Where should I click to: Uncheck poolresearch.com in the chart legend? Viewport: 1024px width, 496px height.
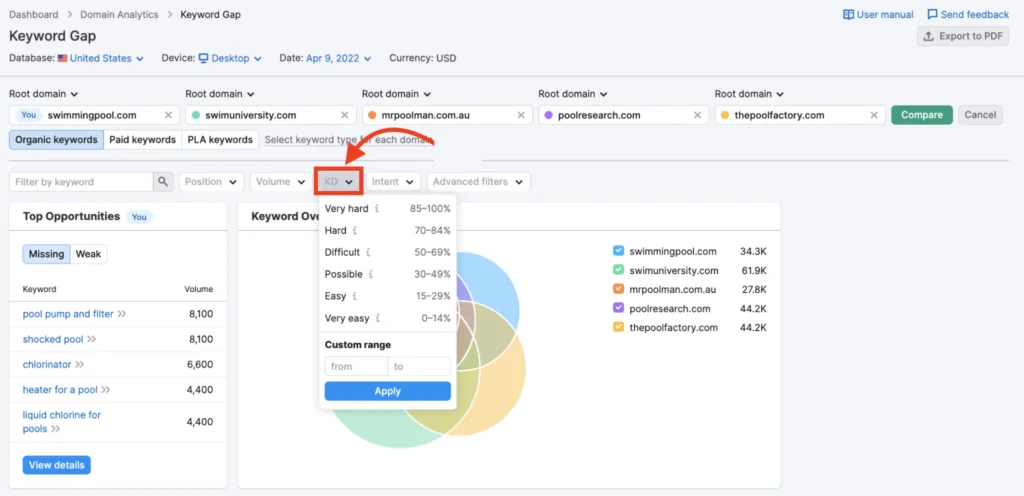click(618, 308)
